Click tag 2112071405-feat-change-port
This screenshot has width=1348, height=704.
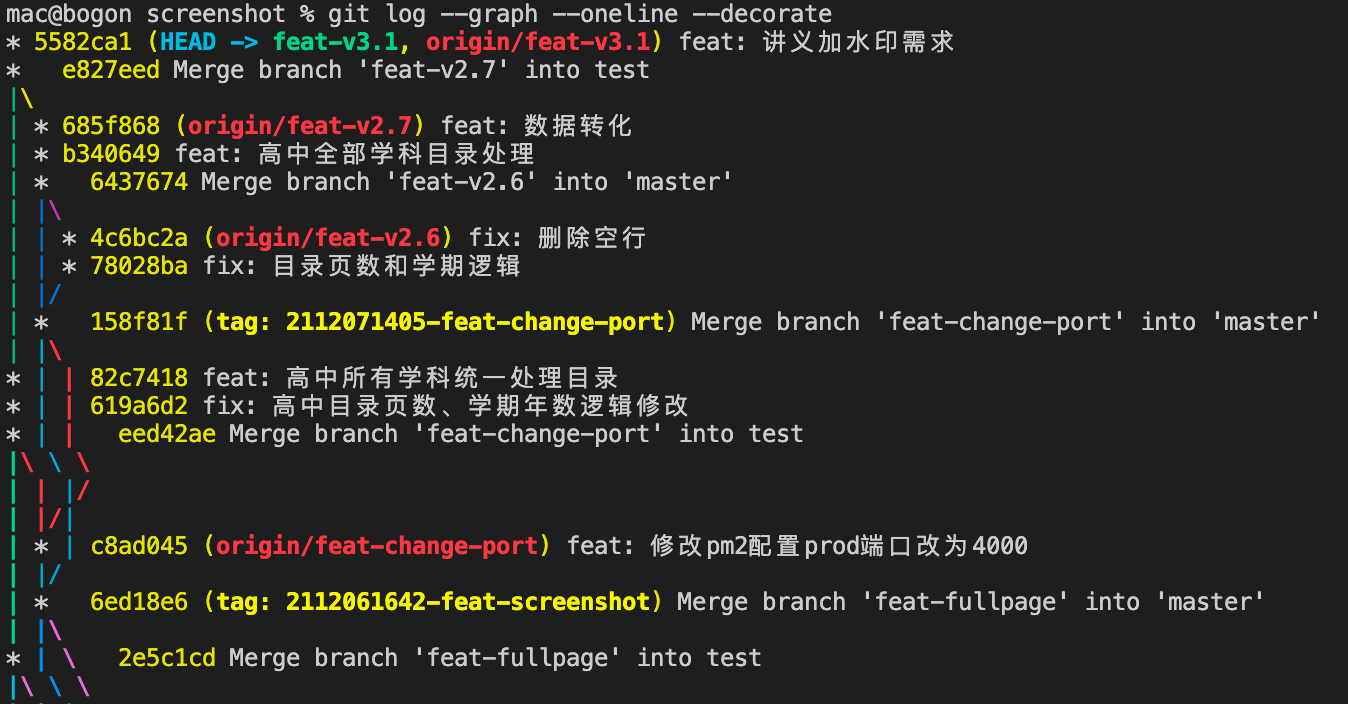pyautogui.click(x=475, y=322)
